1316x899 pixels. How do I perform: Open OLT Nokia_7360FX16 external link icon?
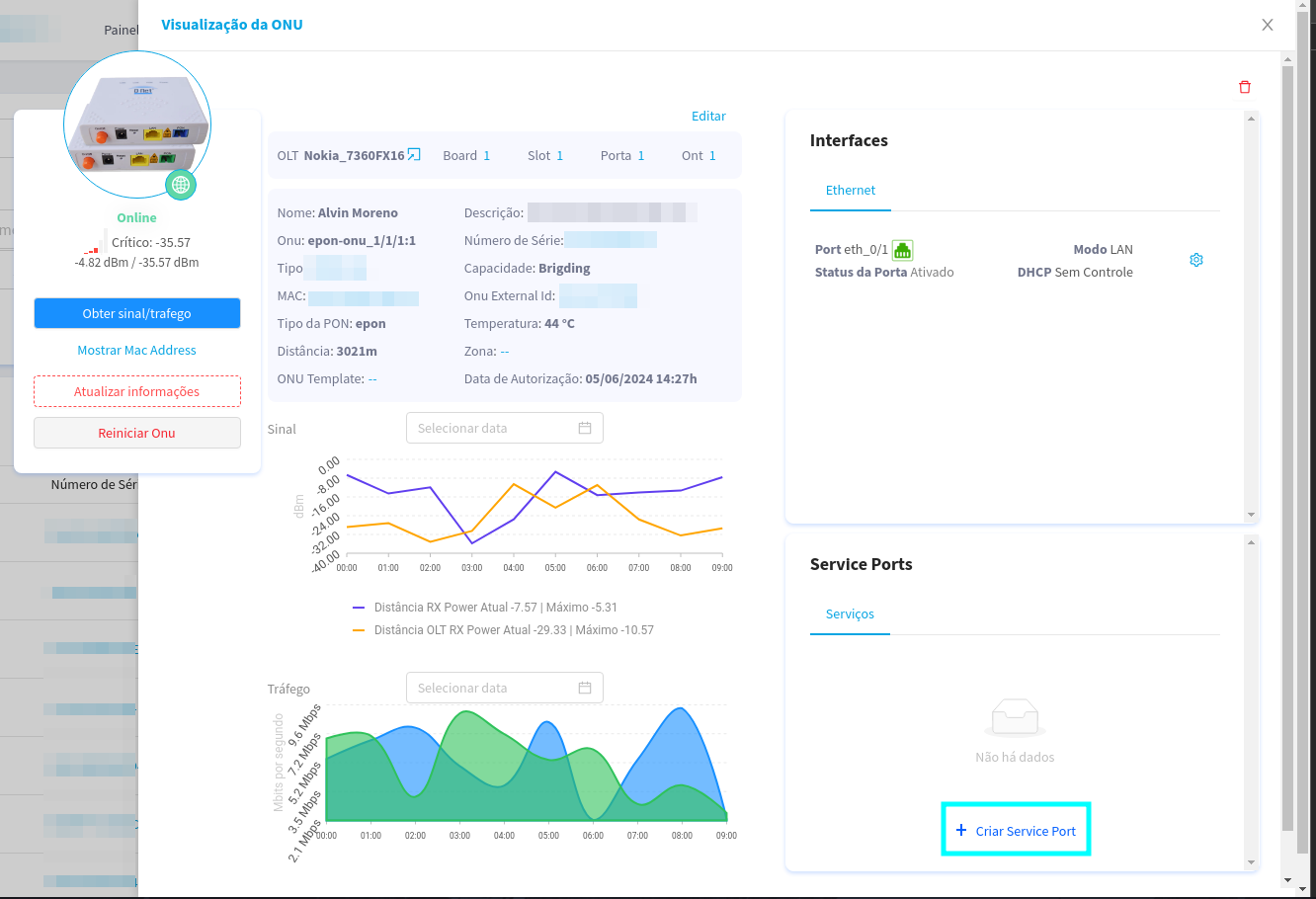click(x=414, y=155)
